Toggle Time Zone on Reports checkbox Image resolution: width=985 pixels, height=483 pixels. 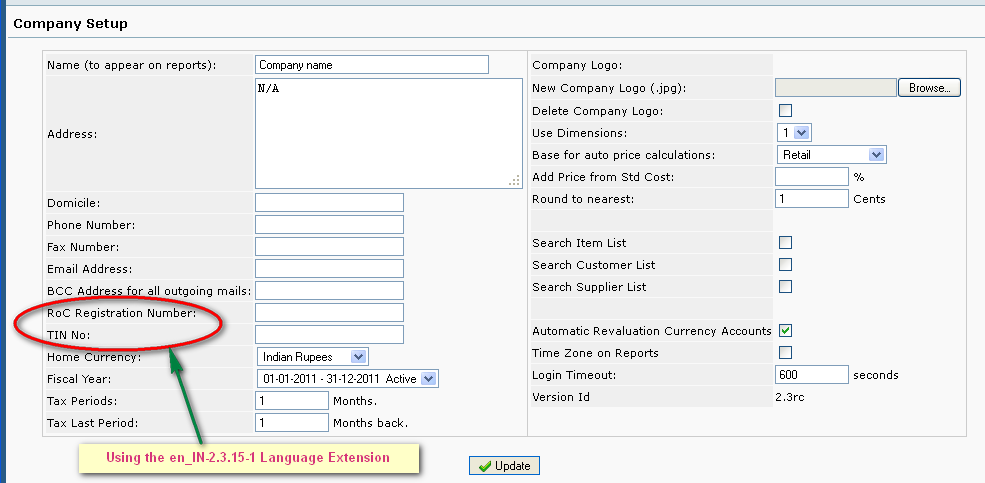coord(785,353)
